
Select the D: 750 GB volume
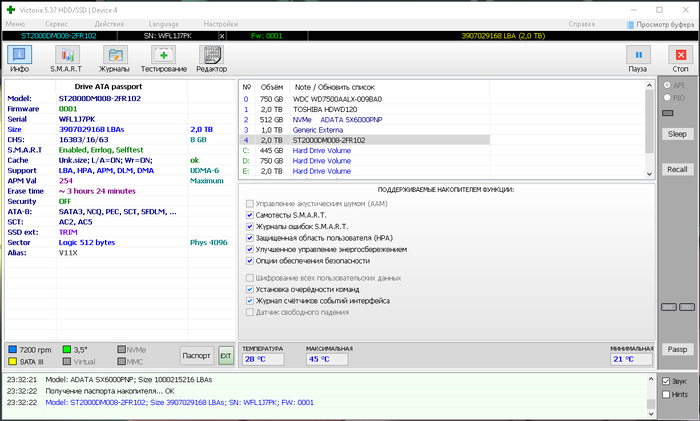pos(364,161)
